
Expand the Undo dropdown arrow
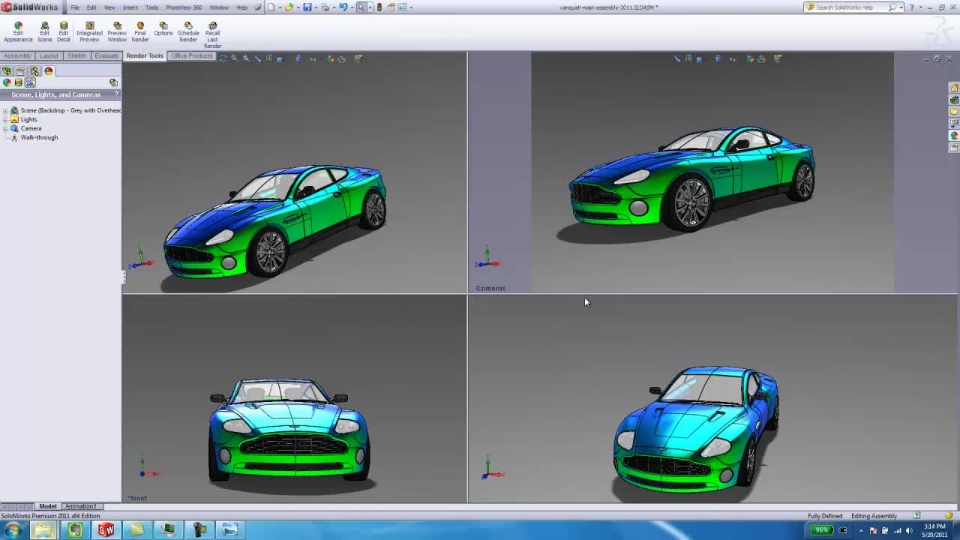(x=351, y=7)
